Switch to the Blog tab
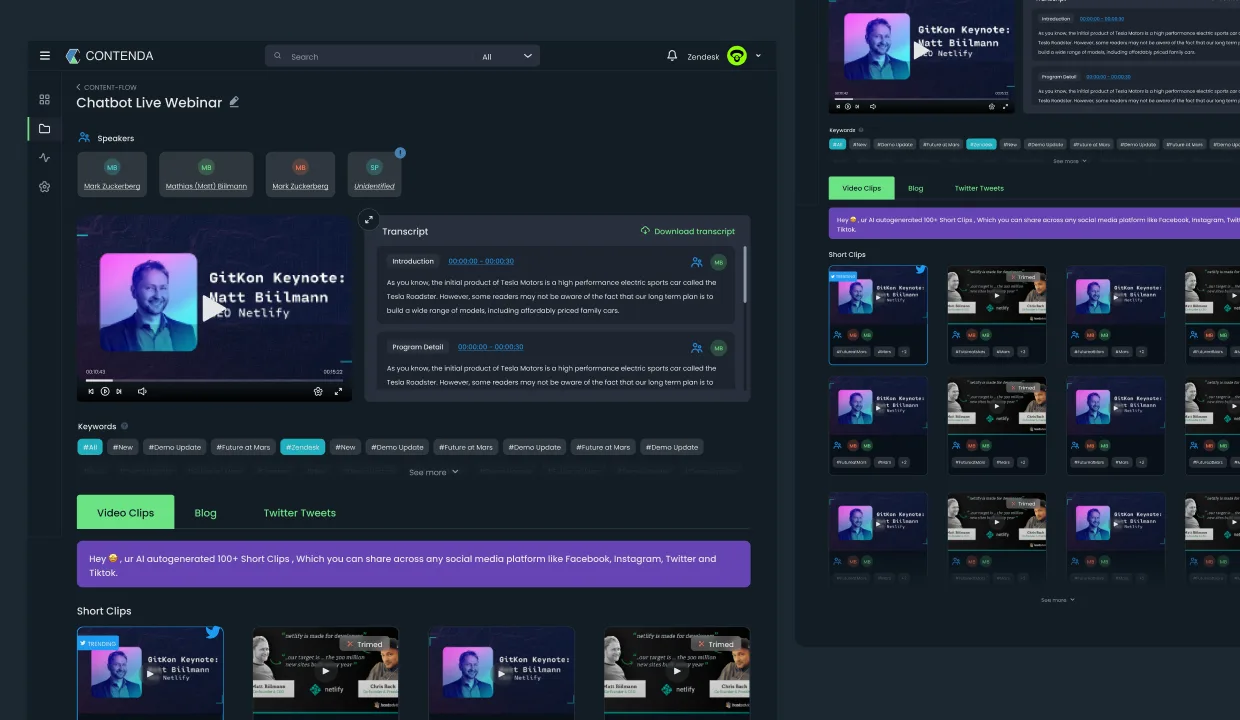Viewport: 1240px width, 720px height. (x=205, y=513)
